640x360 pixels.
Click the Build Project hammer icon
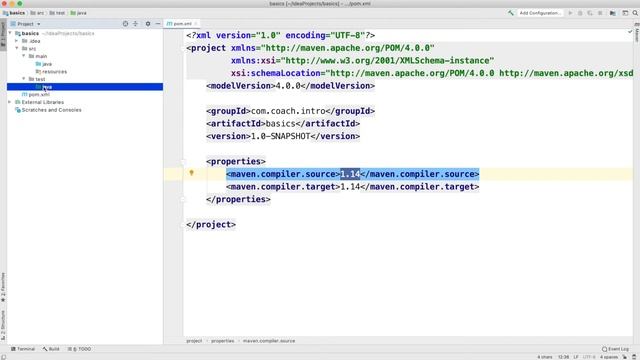click(511, 13)
